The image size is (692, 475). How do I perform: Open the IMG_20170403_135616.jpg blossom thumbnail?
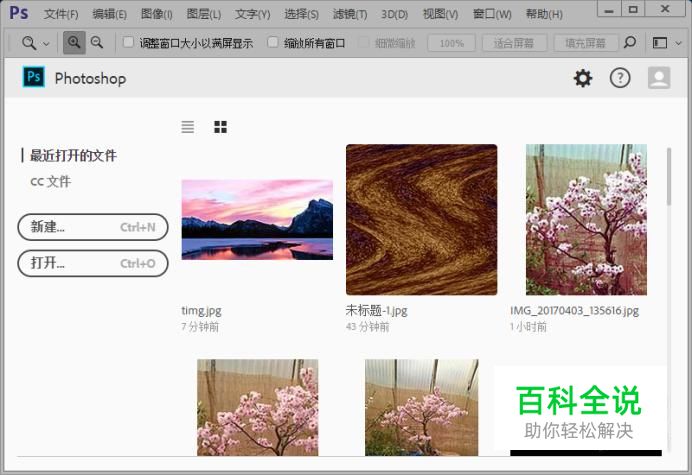(x=586, y=219)
